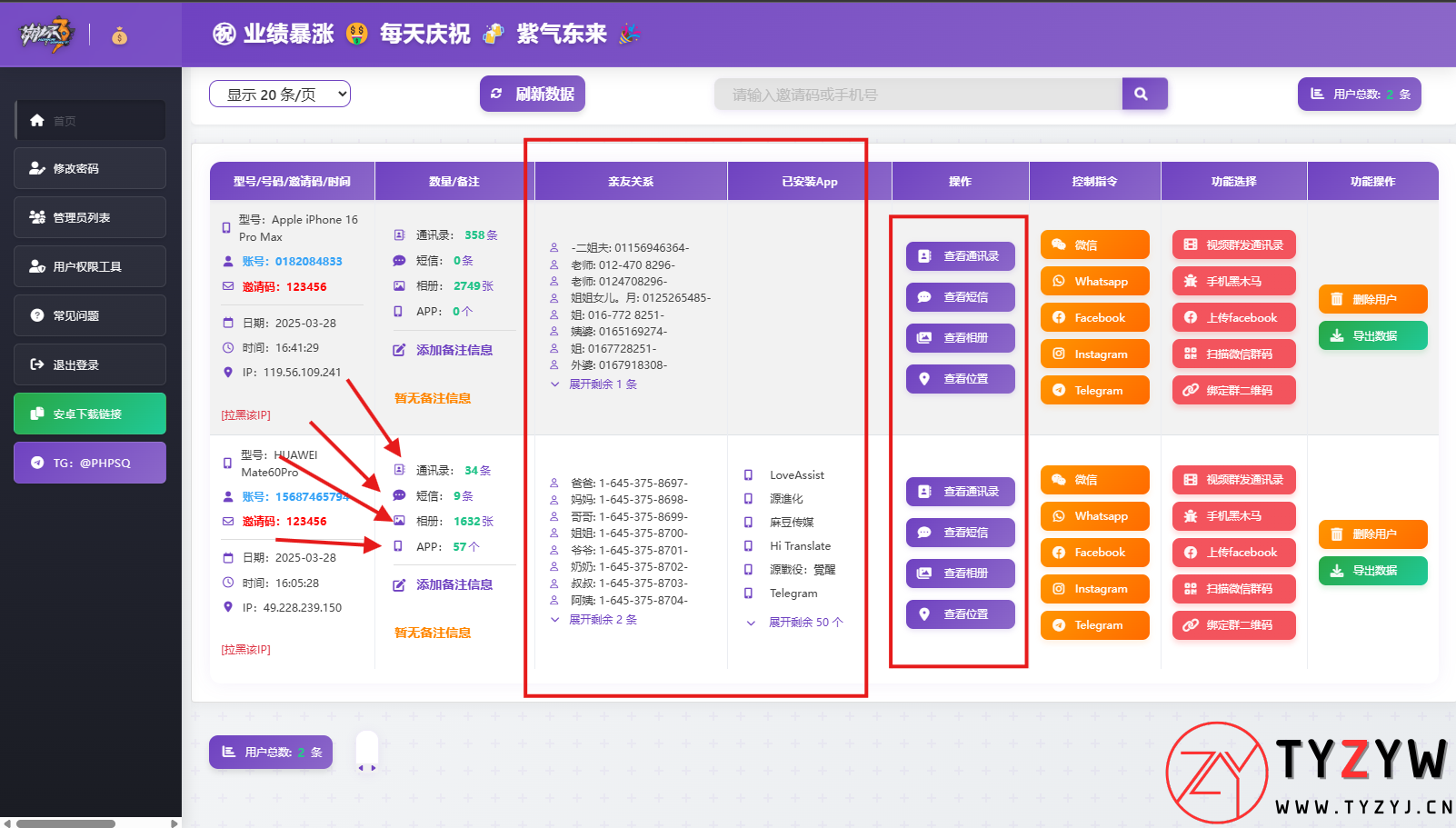Click Whatsapp button in the iPhone row
The height and width of the screenshot is (828, 1456).
[1094, 282]
